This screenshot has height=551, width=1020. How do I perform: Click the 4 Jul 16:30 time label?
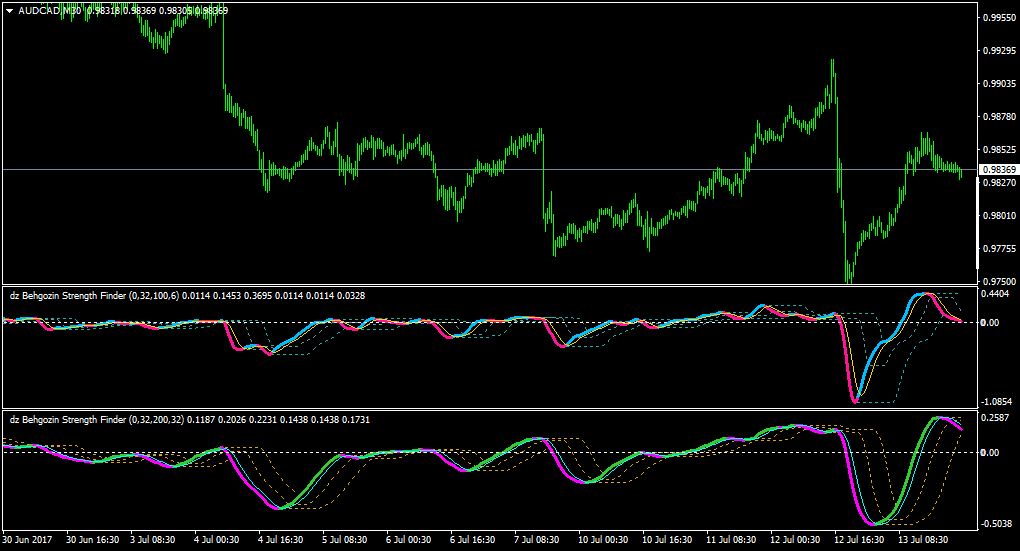pos(281,539)
